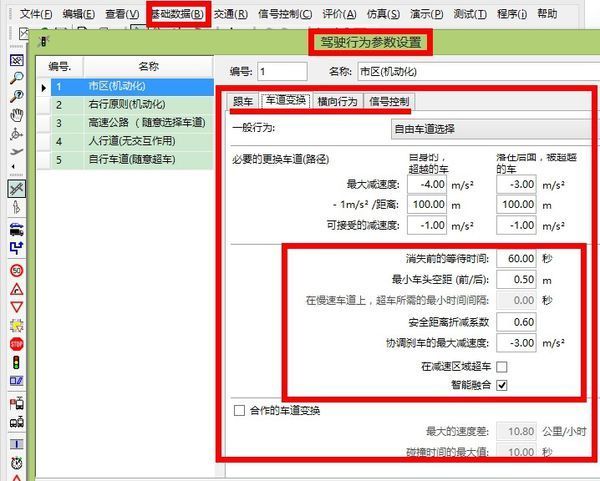Click 协调刹车的最大减速度 field -3.00
The width and height of the screenshot is (600, 481).
pyautogui.click(x=517, y=342)
